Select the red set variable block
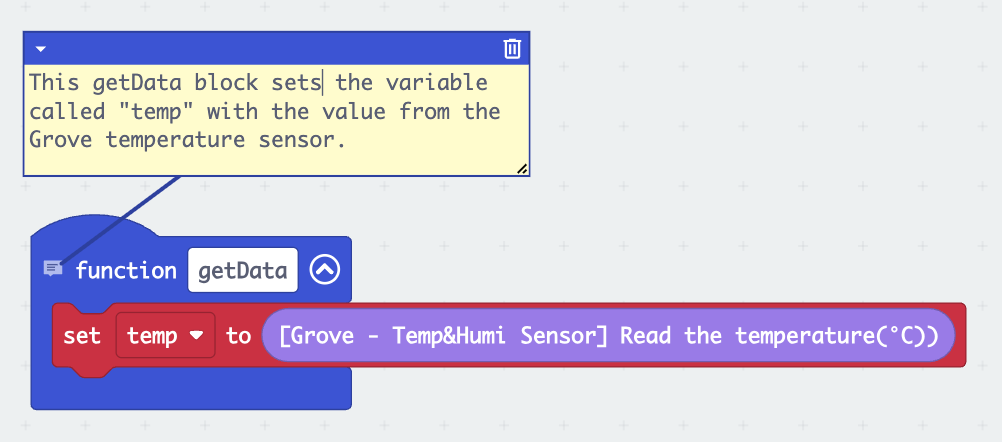 coord(82,336)
